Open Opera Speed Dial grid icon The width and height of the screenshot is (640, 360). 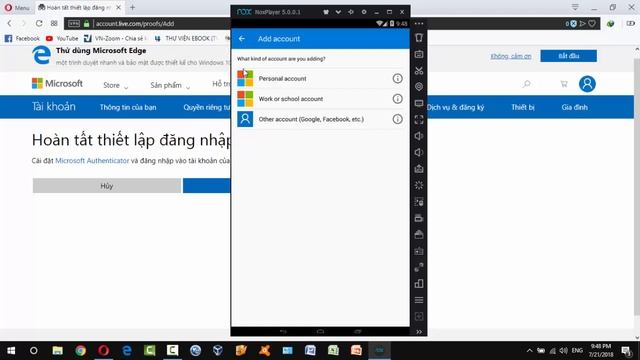(x=54, y=23)
